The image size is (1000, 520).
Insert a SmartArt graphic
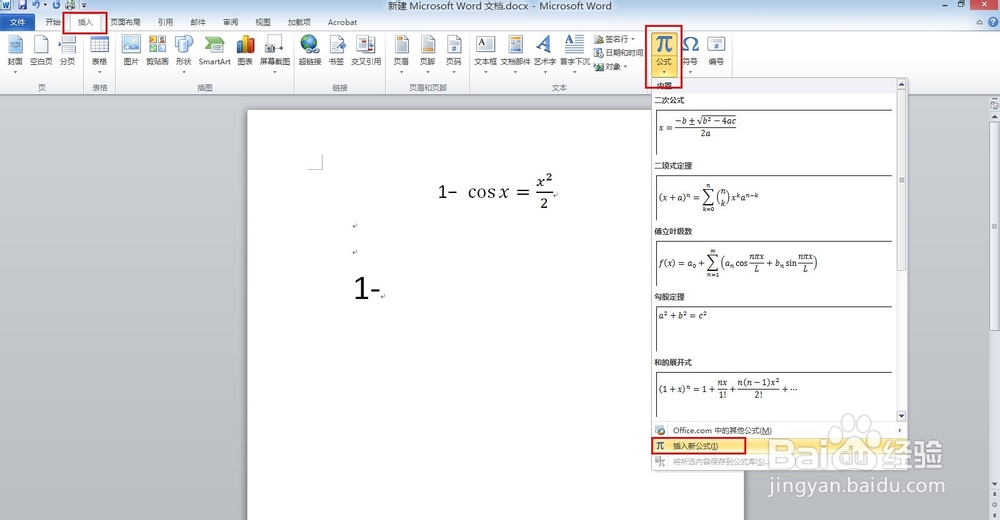(x=214, y=51)
